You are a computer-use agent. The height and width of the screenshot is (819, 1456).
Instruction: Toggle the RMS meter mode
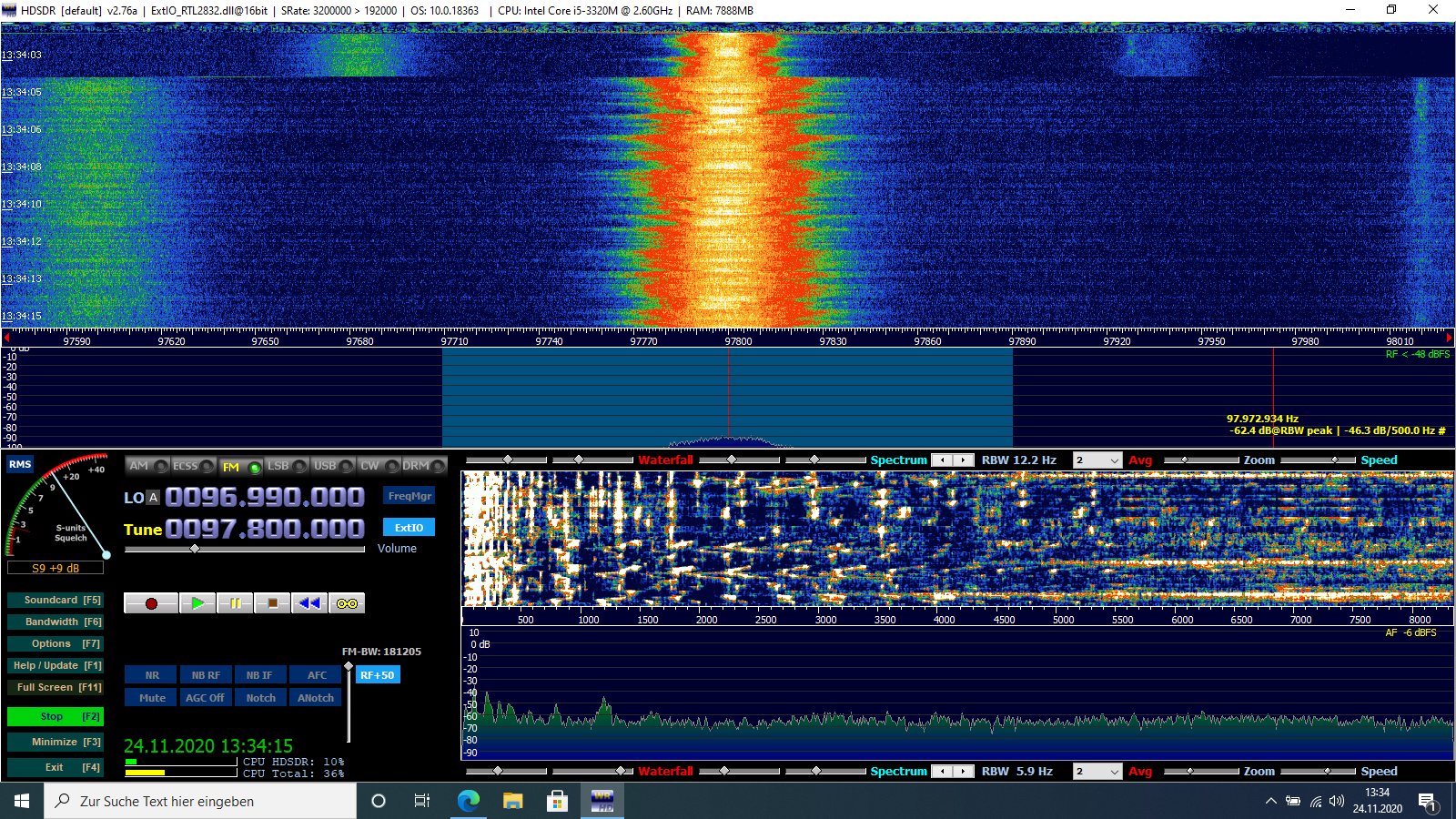20,464
